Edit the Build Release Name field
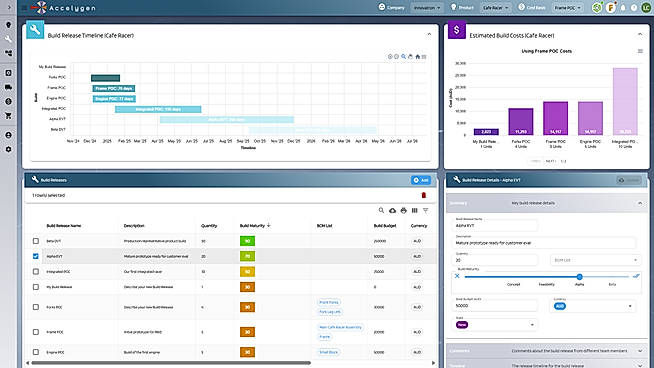 point(495,225)
